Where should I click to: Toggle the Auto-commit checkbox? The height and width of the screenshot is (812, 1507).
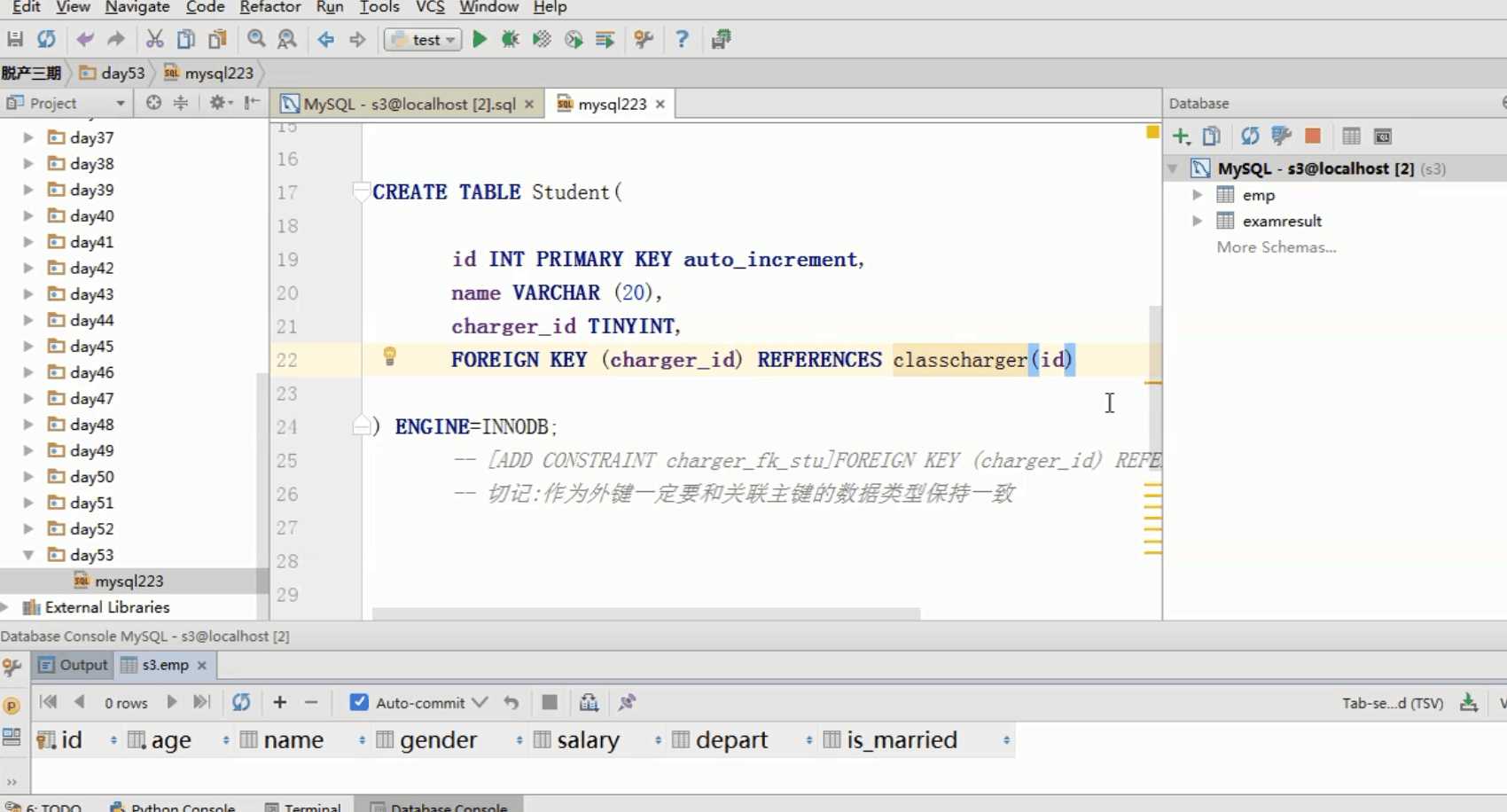[x=359, y=702]
